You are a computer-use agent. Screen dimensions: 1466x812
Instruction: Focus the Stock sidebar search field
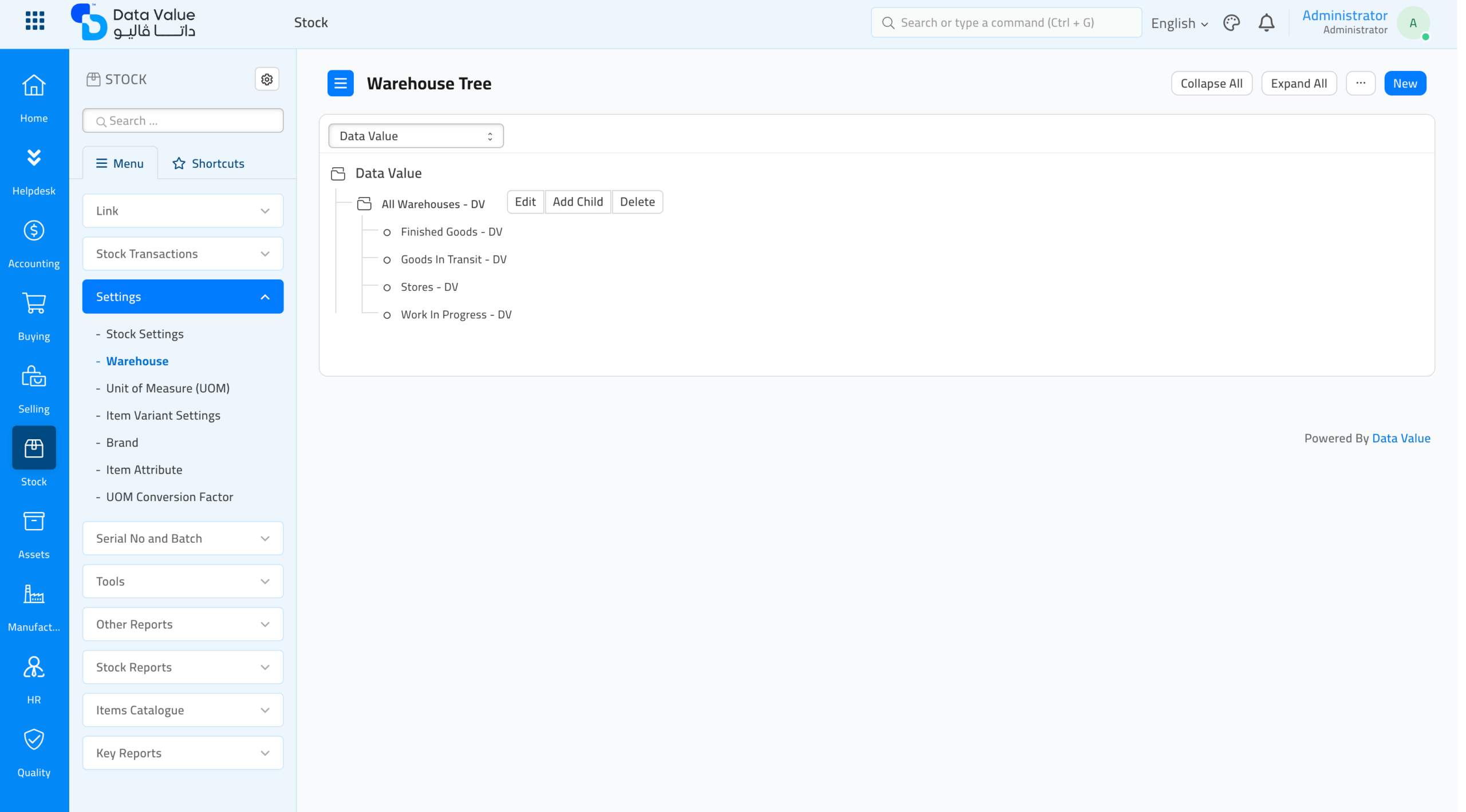(183, 121)
